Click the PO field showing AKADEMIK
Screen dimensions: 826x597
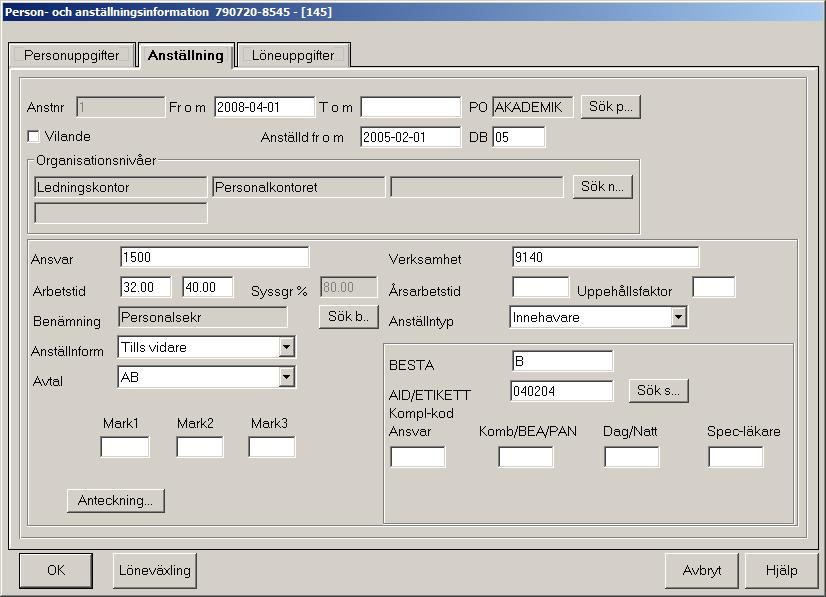(x=533, y=107)
